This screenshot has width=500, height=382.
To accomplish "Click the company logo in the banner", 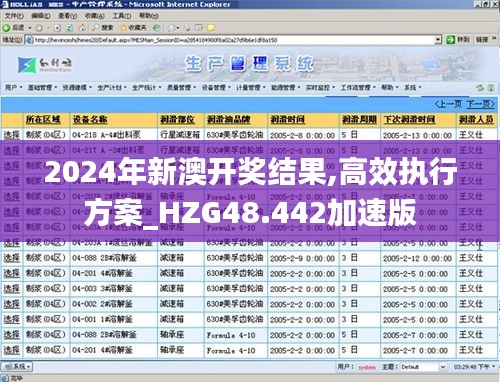I will (44, 65).
